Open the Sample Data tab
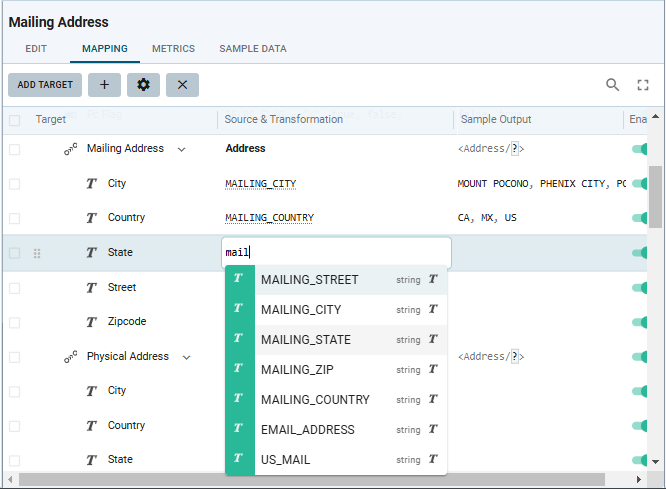This screenshot has width=666, height=489. pyautogui.click(x=253, y=48)
